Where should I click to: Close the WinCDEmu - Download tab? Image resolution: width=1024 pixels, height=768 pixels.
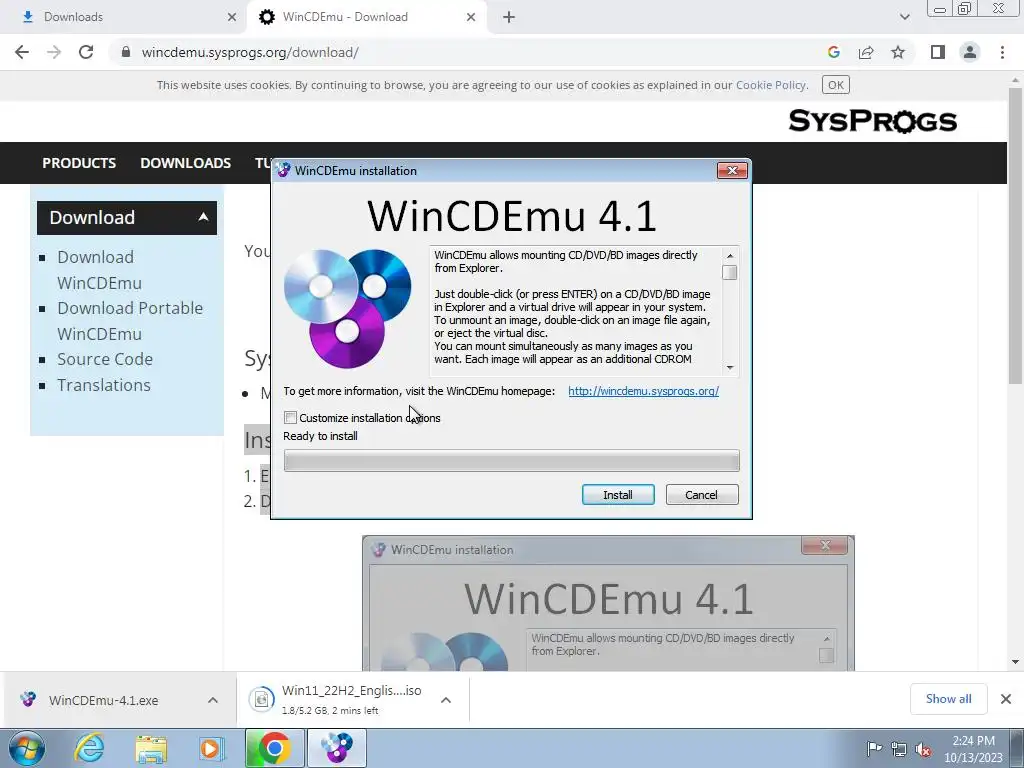(471, 17)
